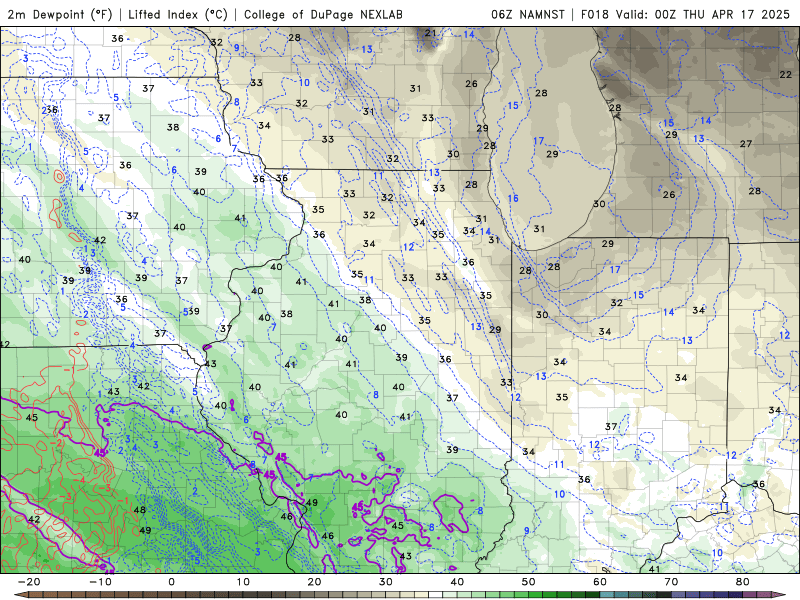Image resolution: width=800 pixels, height=600 pixels.
Task: Click the "F018 Valid: 00Z THU APR 17 2025" text
Action: [685, 14]
